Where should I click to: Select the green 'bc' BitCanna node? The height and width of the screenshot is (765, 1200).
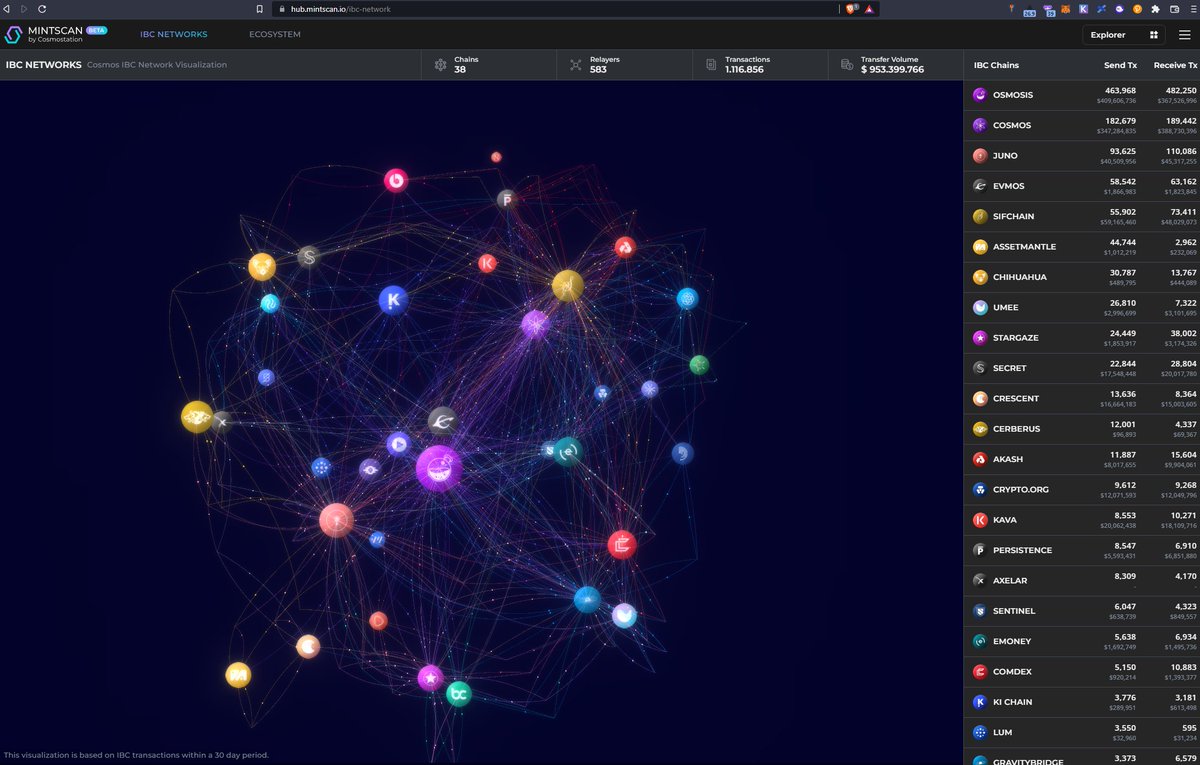(459, 694)
